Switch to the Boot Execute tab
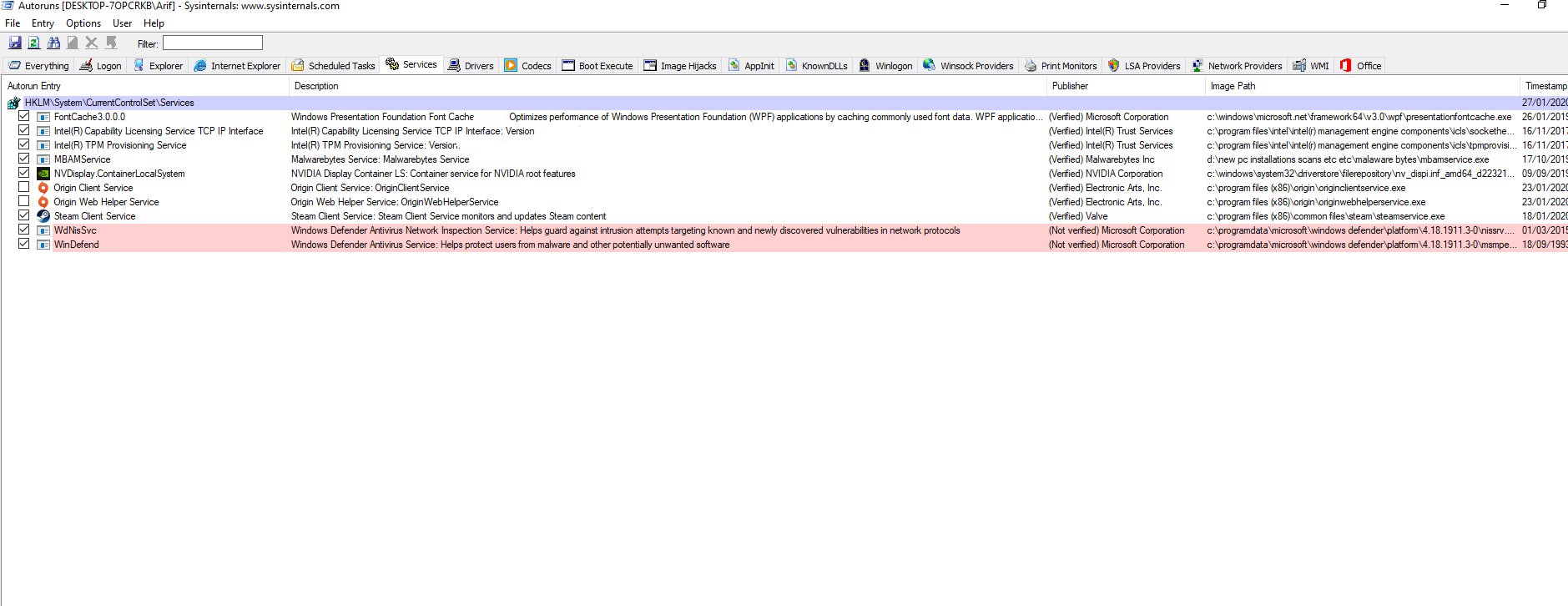 (x=597, y=66)
